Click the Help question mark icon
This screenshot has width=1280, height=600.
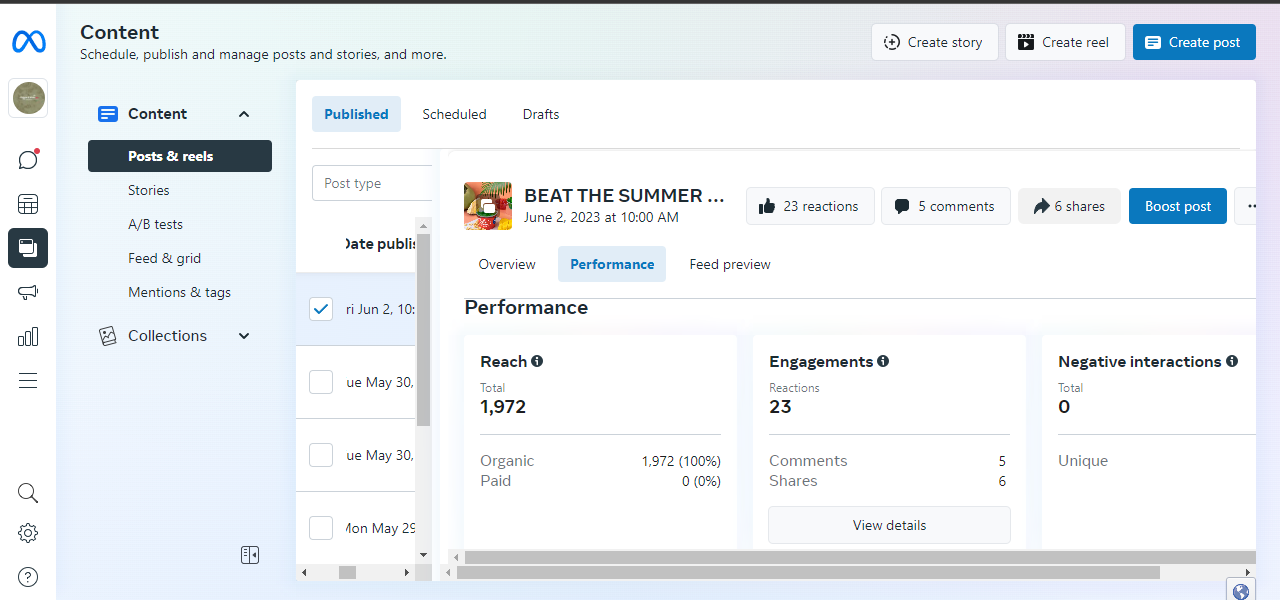(28, 577)
